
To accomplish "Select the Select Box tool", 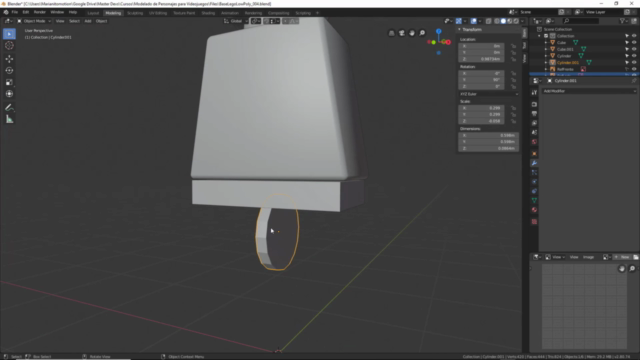I will tap(9, 34).
